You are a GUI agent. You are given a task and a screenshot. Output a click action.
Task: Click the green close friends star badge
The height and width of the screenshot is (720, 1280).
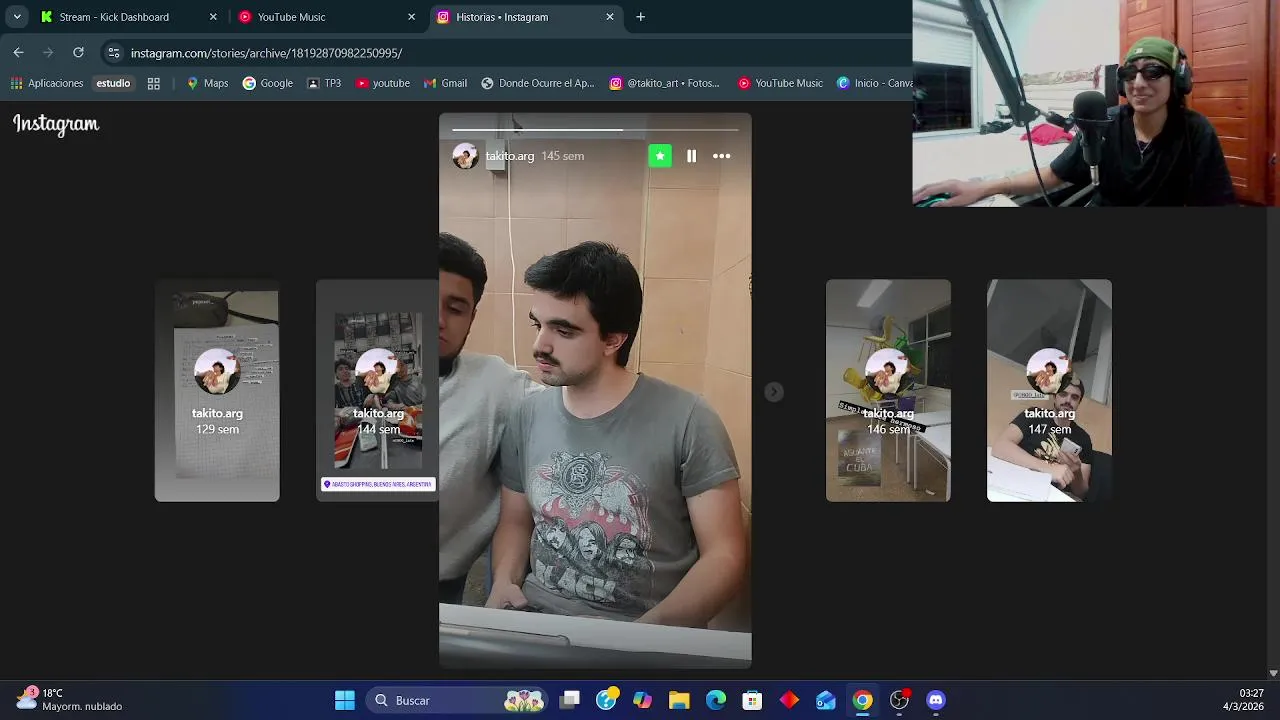click(660, 156)
